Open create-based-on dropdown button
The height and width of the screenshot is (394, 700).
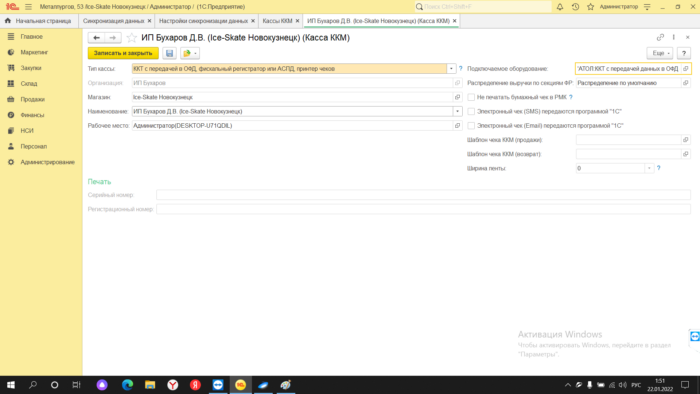click(x=190, y=53)
